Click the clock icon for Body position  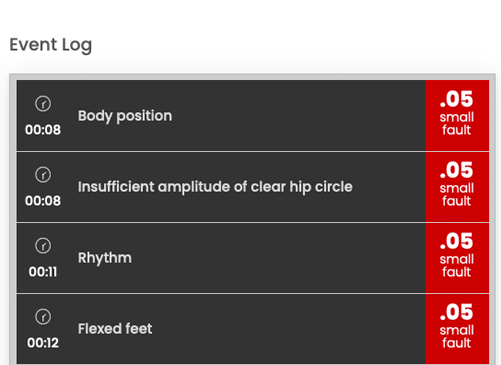[43, 104]
